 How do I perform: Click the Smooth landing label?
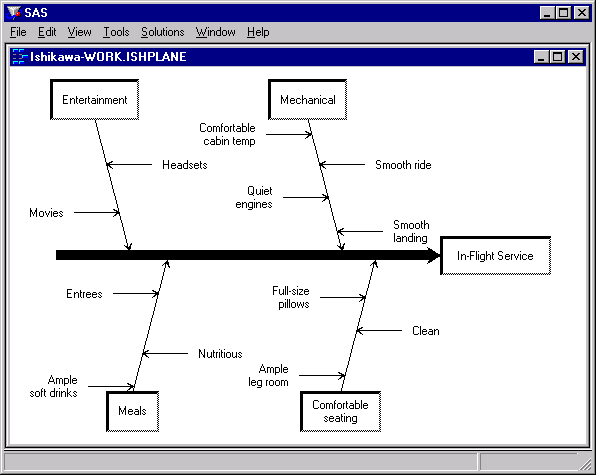pos(411,231)
